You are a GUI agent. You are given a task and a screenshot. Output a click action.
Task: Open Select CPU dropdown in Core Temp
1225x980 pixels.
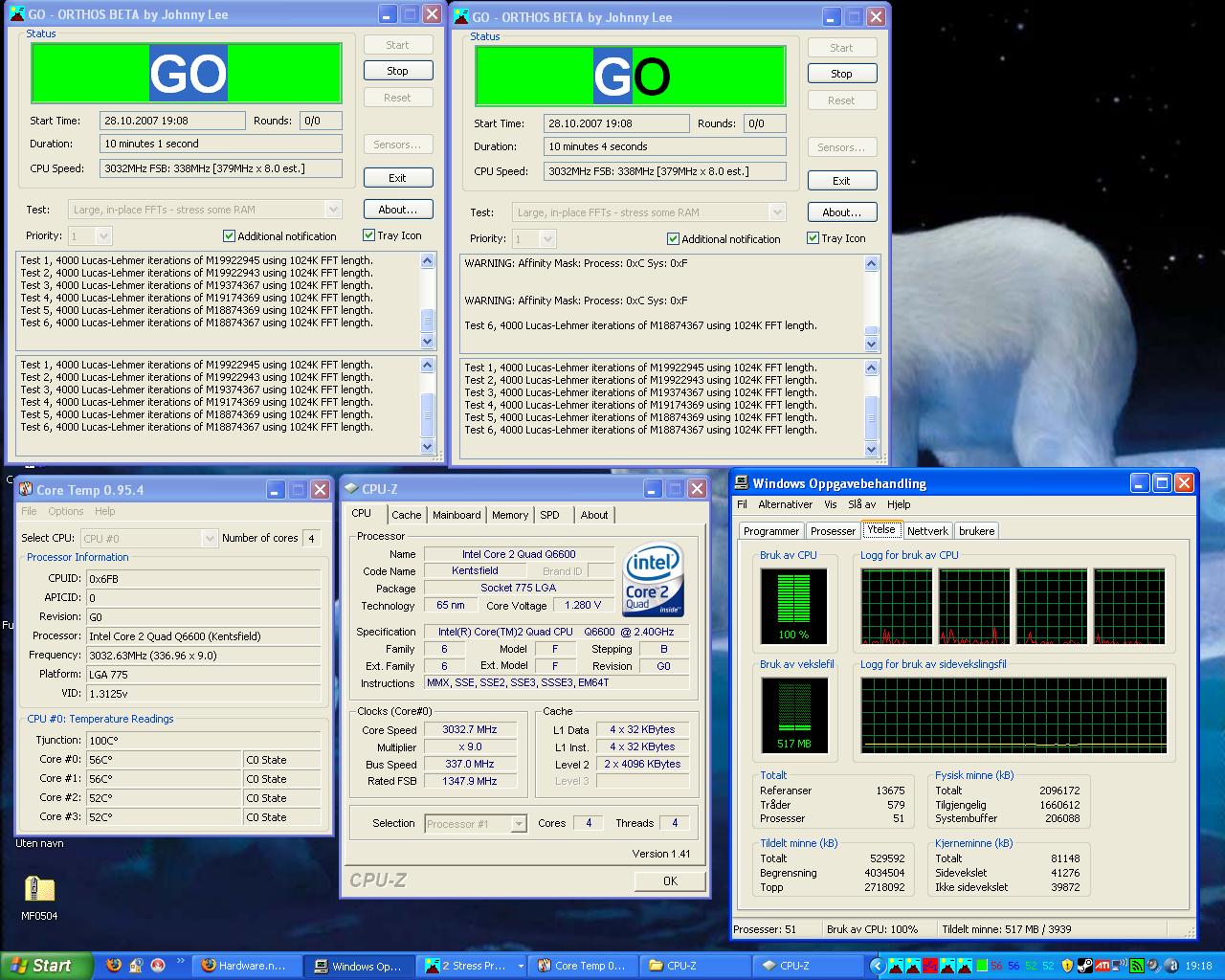tap(210, 539)
